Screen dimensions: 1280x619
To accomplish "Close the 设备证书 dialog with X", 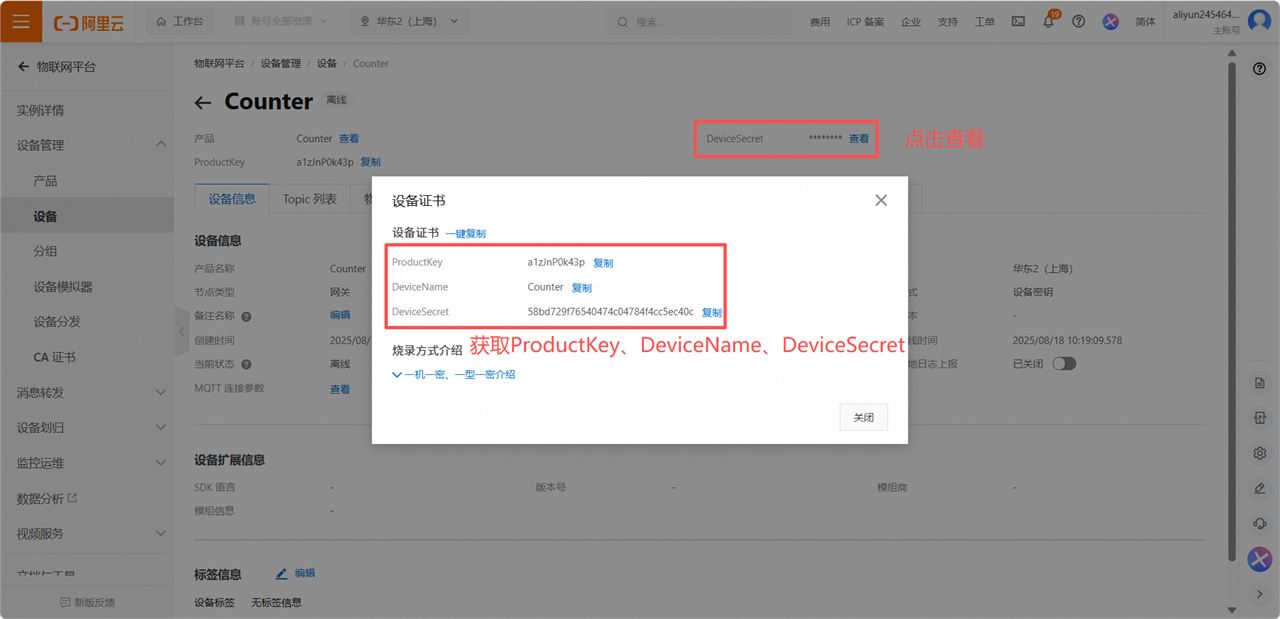I will (x=881, y=200).
